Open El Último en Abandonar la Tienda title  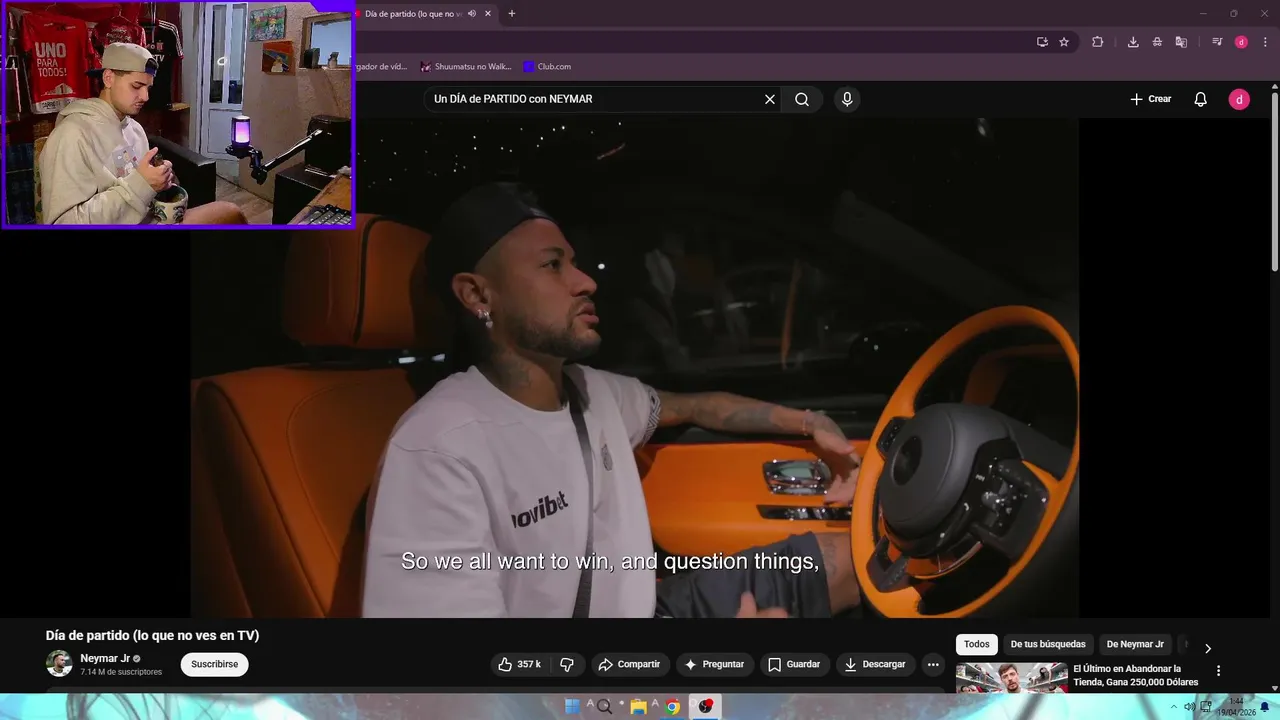(1135, 675)
